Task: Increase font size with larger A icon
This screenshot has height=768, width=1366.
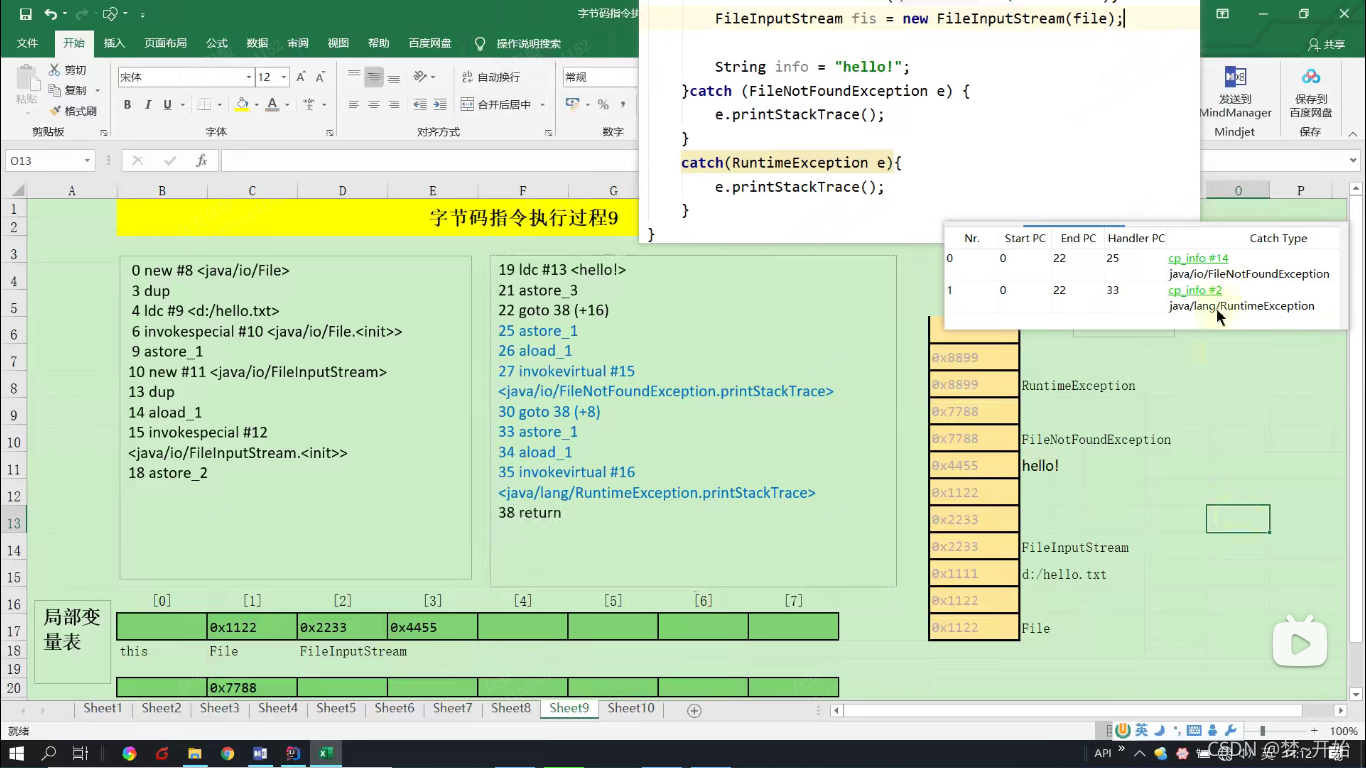Action: click(301, 77)
